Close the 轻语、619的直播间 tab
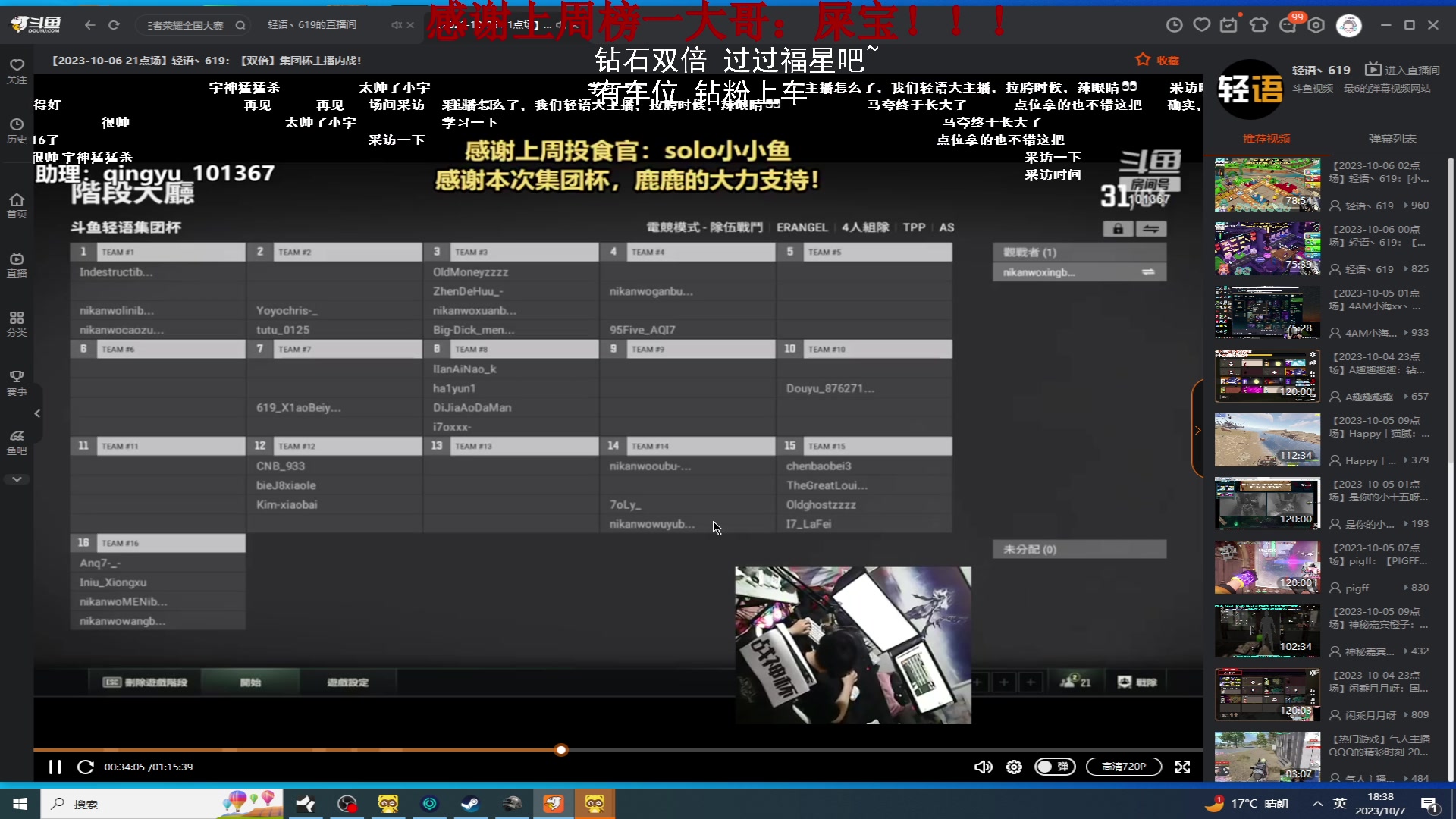 [x=410, y=25]
